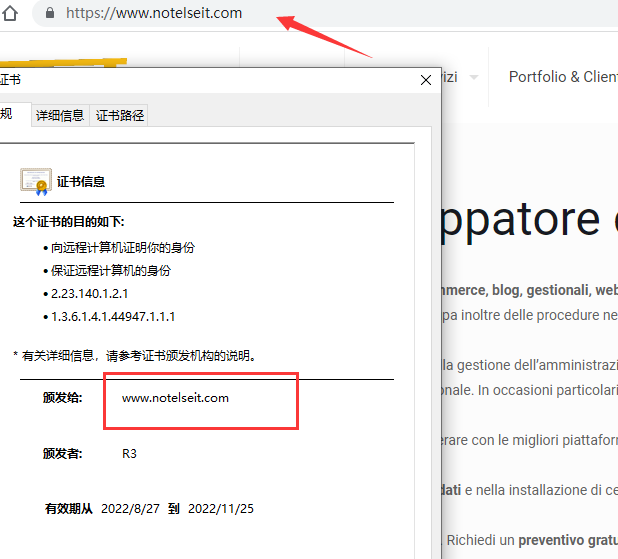Click the 有效期从 label
Viewport: 618px width, 559px height.
[x=69, y=509]
